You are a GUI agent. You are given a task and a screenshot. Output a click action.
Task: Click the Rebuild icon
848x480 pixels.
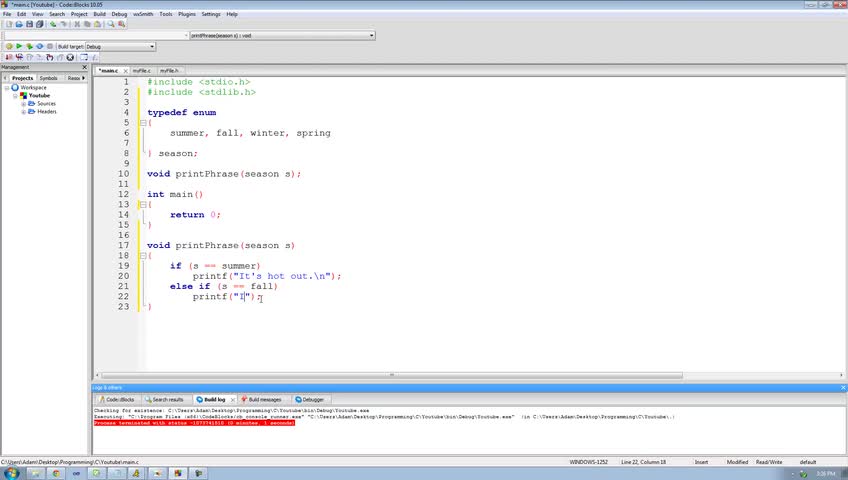pos(39,46)
